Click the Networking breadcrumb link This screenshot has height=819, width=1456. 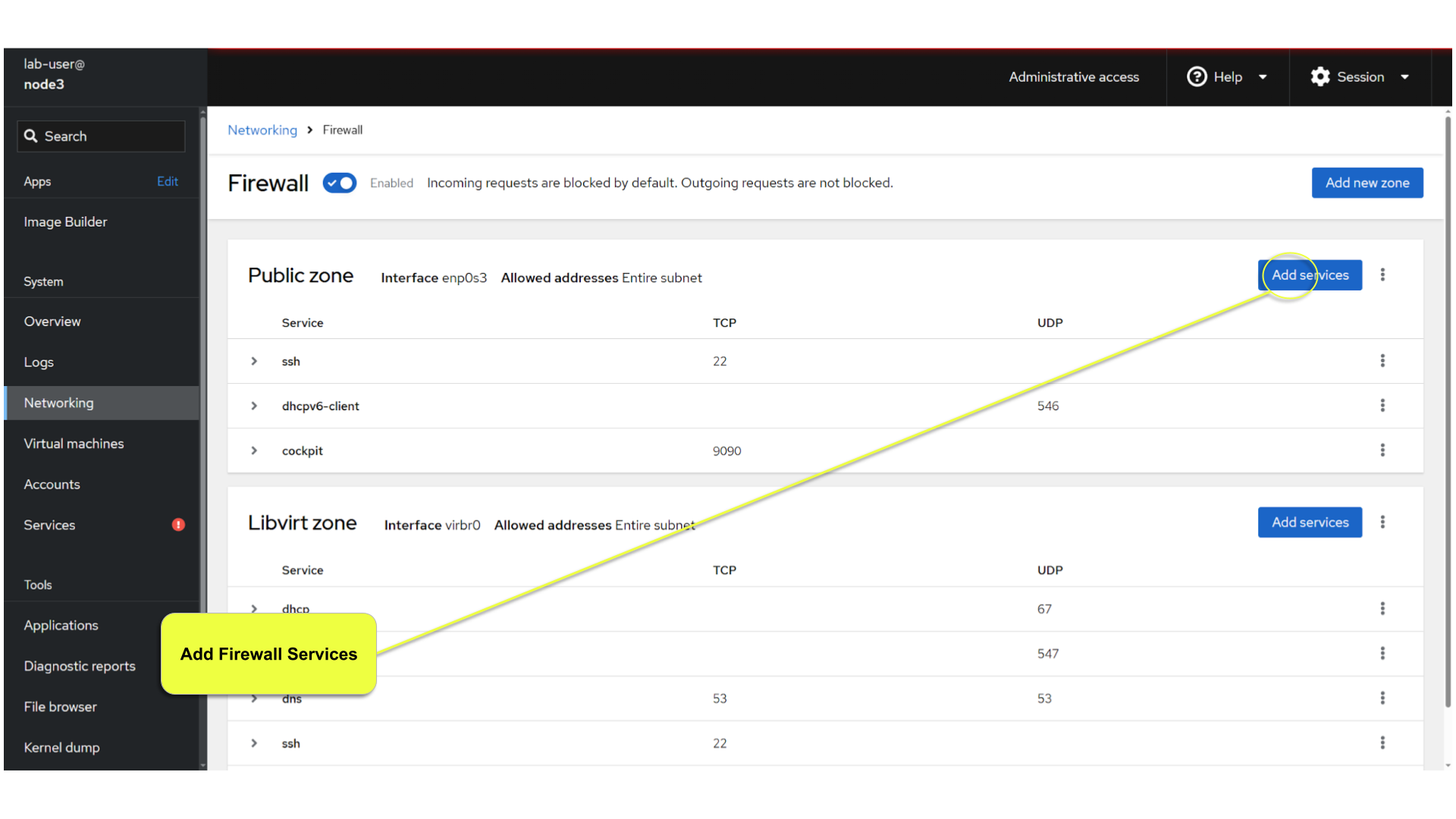click(262, 130)
